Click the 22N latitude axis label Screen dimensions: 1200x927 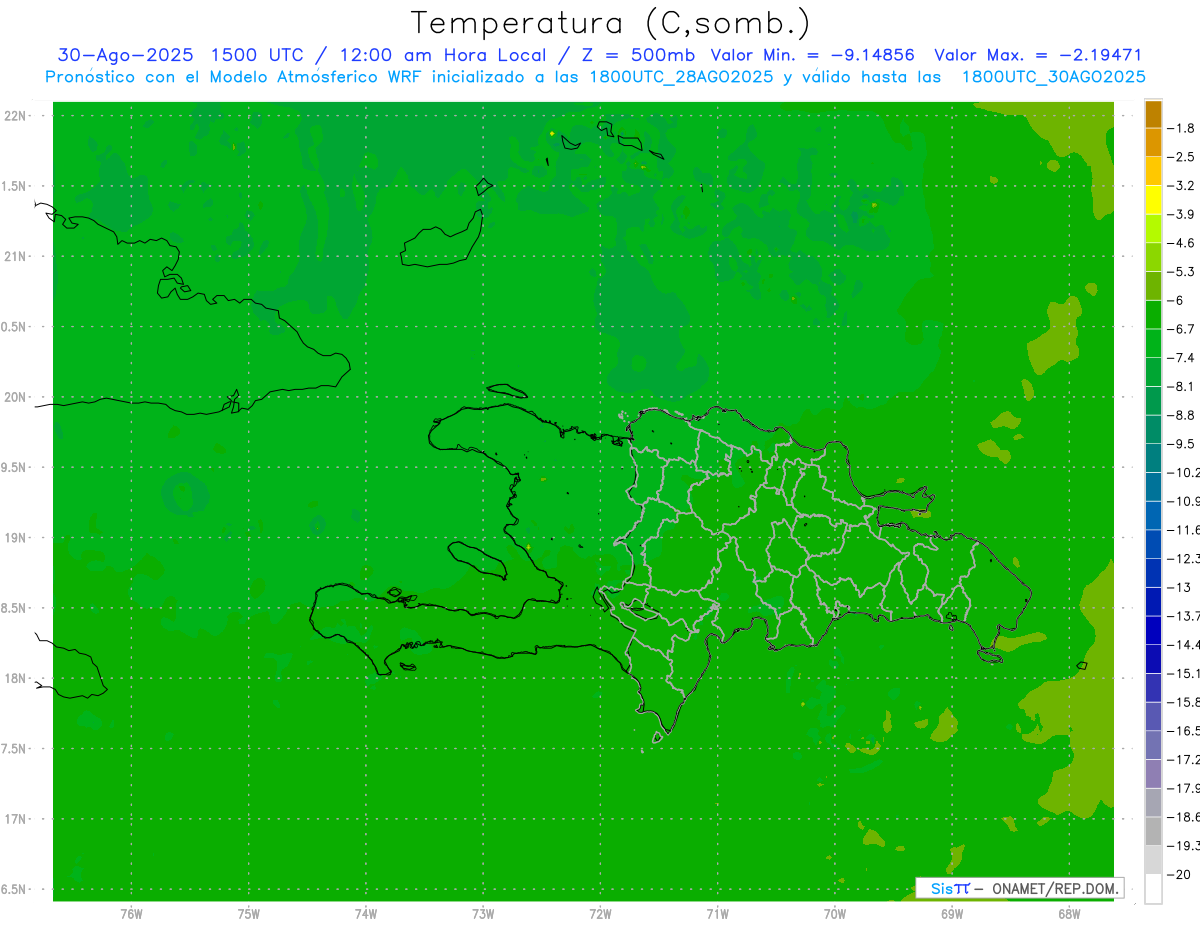coord(17,116)
